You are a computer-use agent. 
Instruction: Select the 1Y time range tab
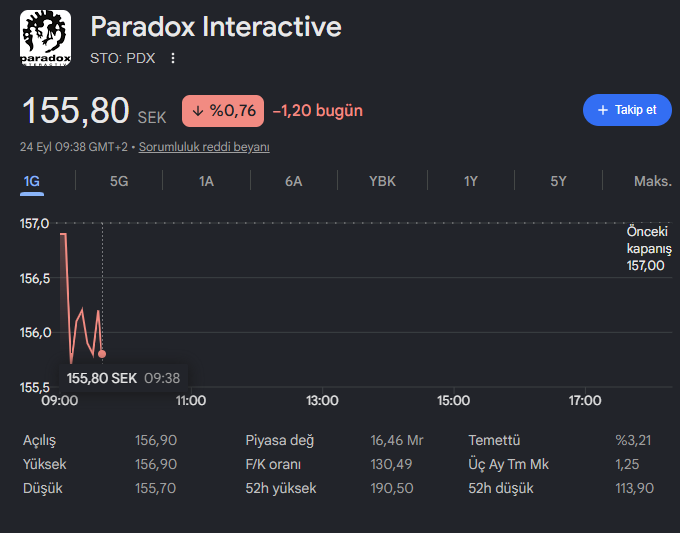pos(471,181)
